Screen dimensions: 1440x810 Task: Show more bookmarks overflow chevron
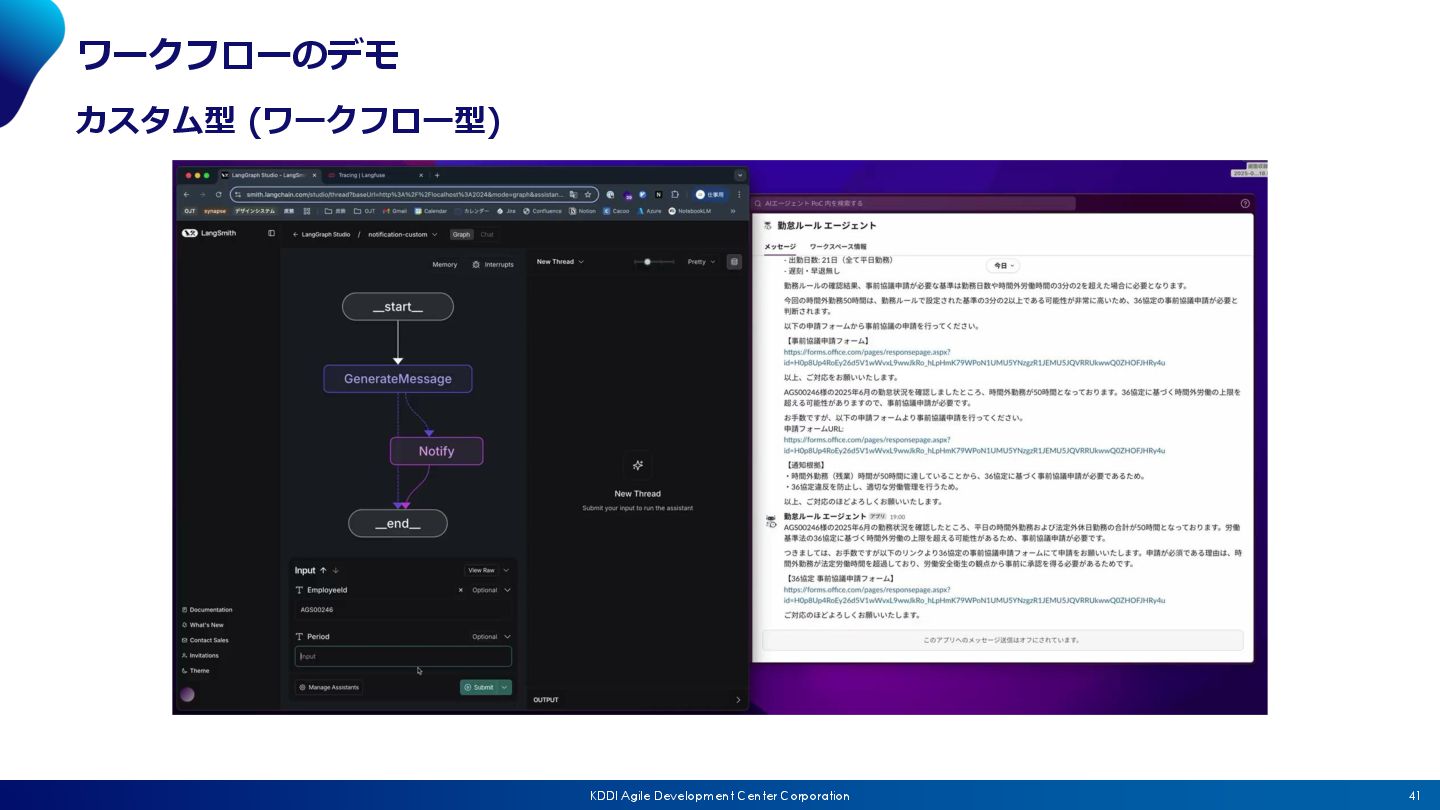pyautogui.click(x=733, y=211)
